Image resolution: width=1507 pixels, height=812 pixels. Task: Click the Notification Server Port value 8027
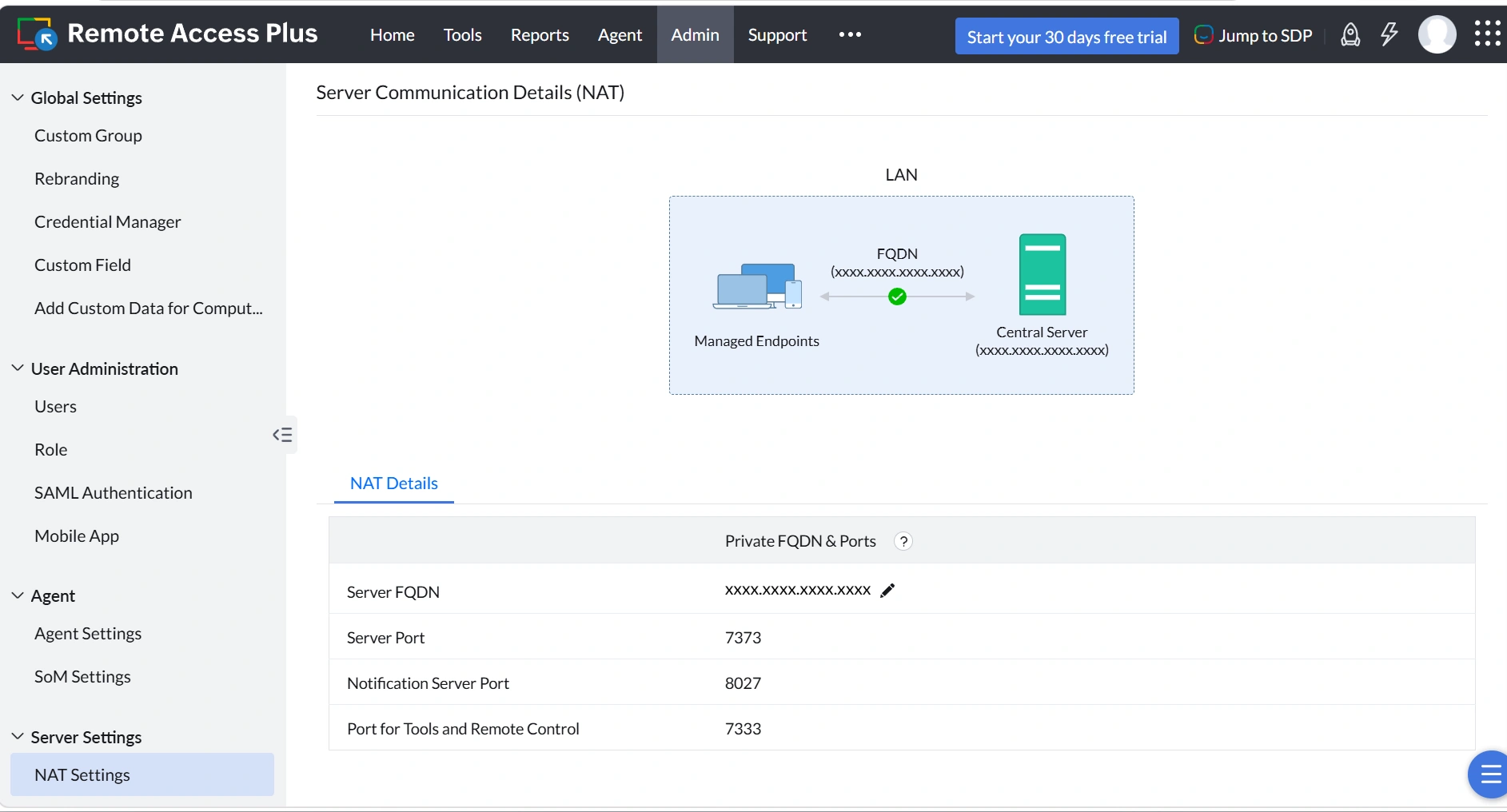click(743, 683)
